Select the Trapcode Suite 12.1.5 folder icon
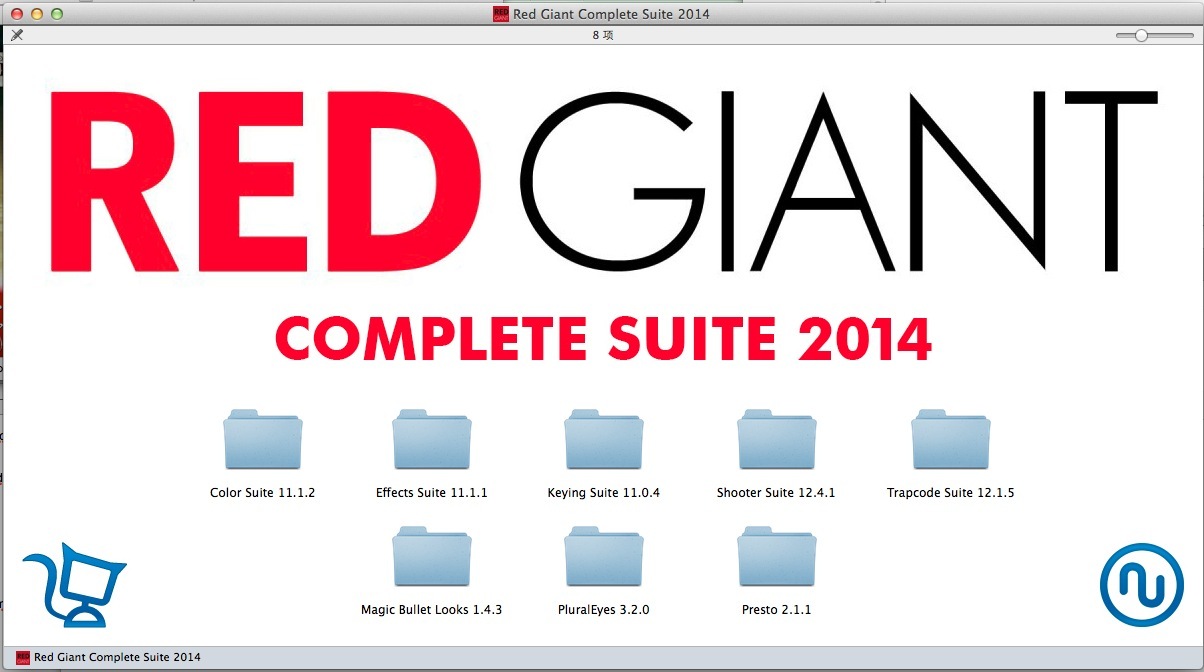 [x=950, y=440]
